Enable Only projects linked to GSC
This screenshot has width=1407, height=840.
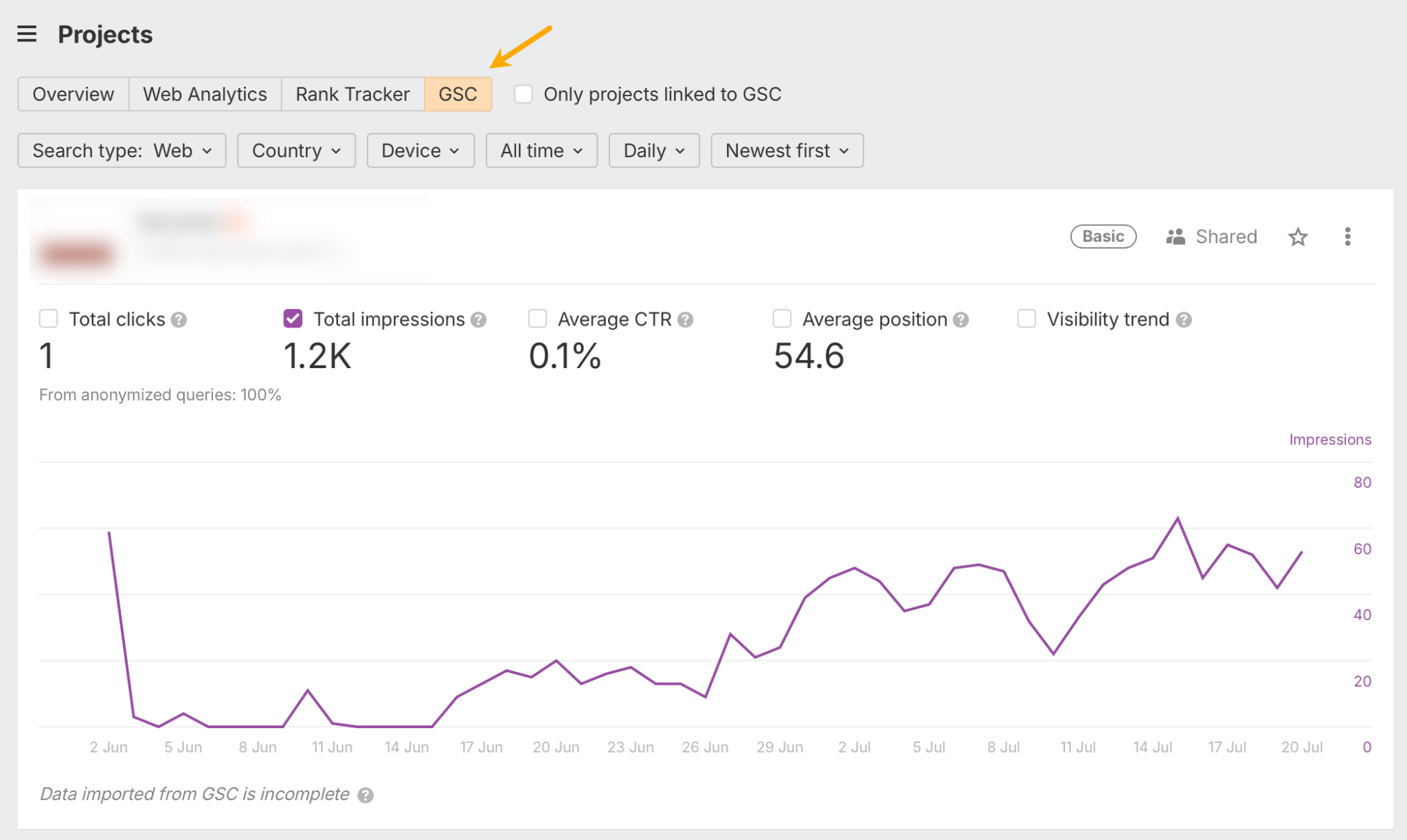coord(524,94)
